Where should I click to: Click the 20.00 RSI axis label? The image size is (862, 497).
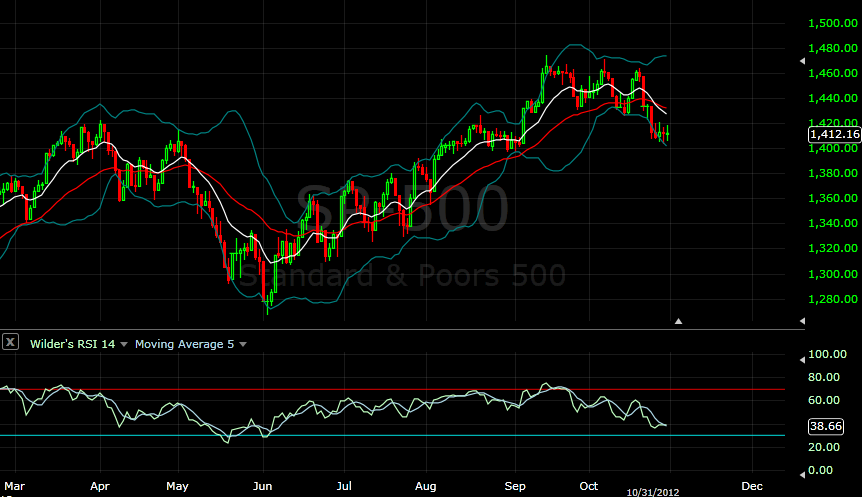824,447
